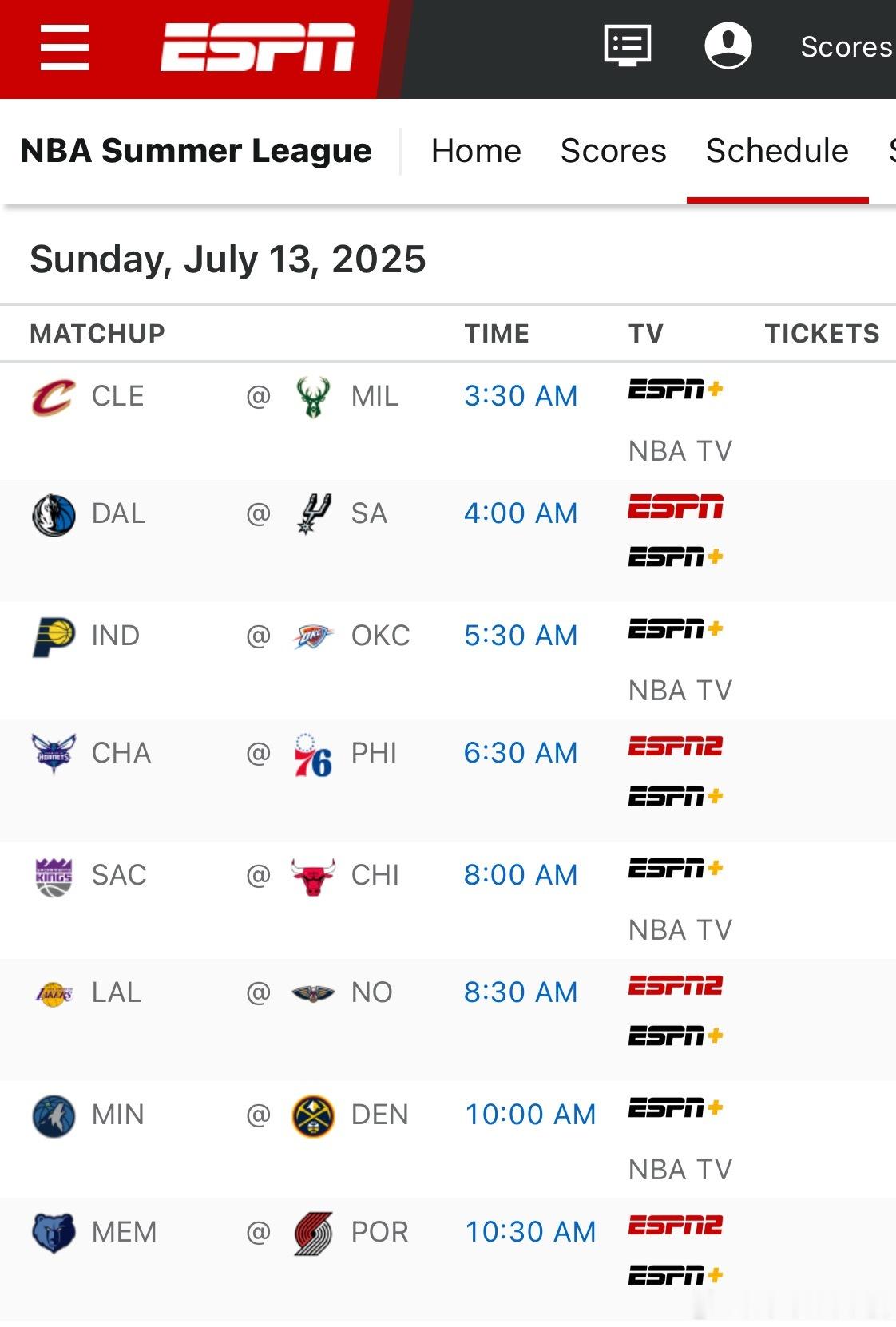The width and height of the screenshot is (896, 1327).
Task: Click the Dallas Mavericks team logo
Action: [54, 514]
